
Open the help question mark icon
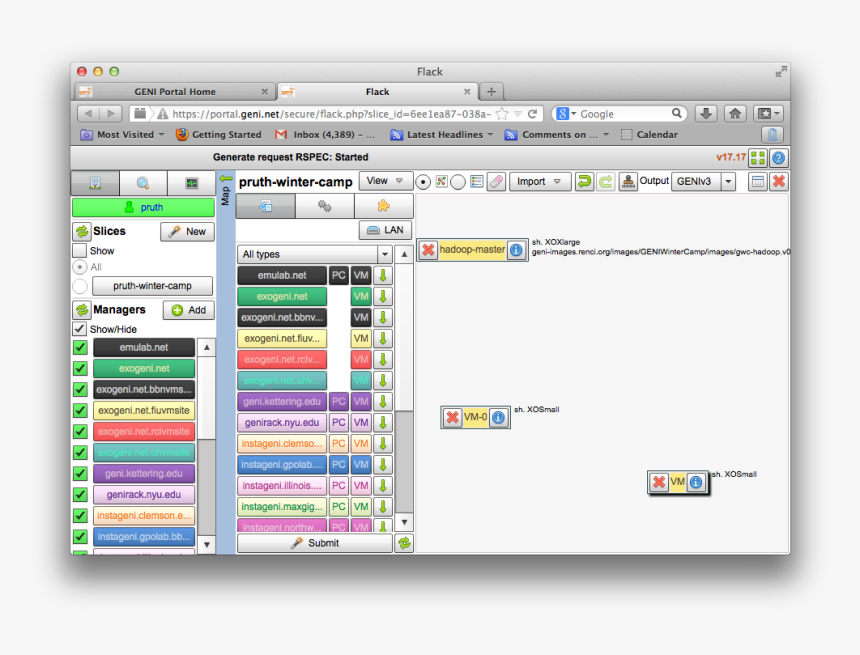point(778,158)
